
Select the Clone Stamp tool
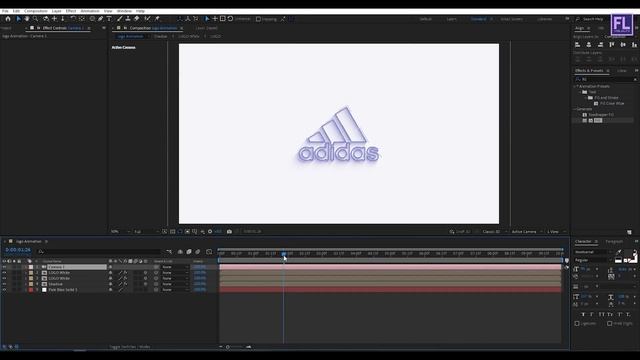(128, 19)
